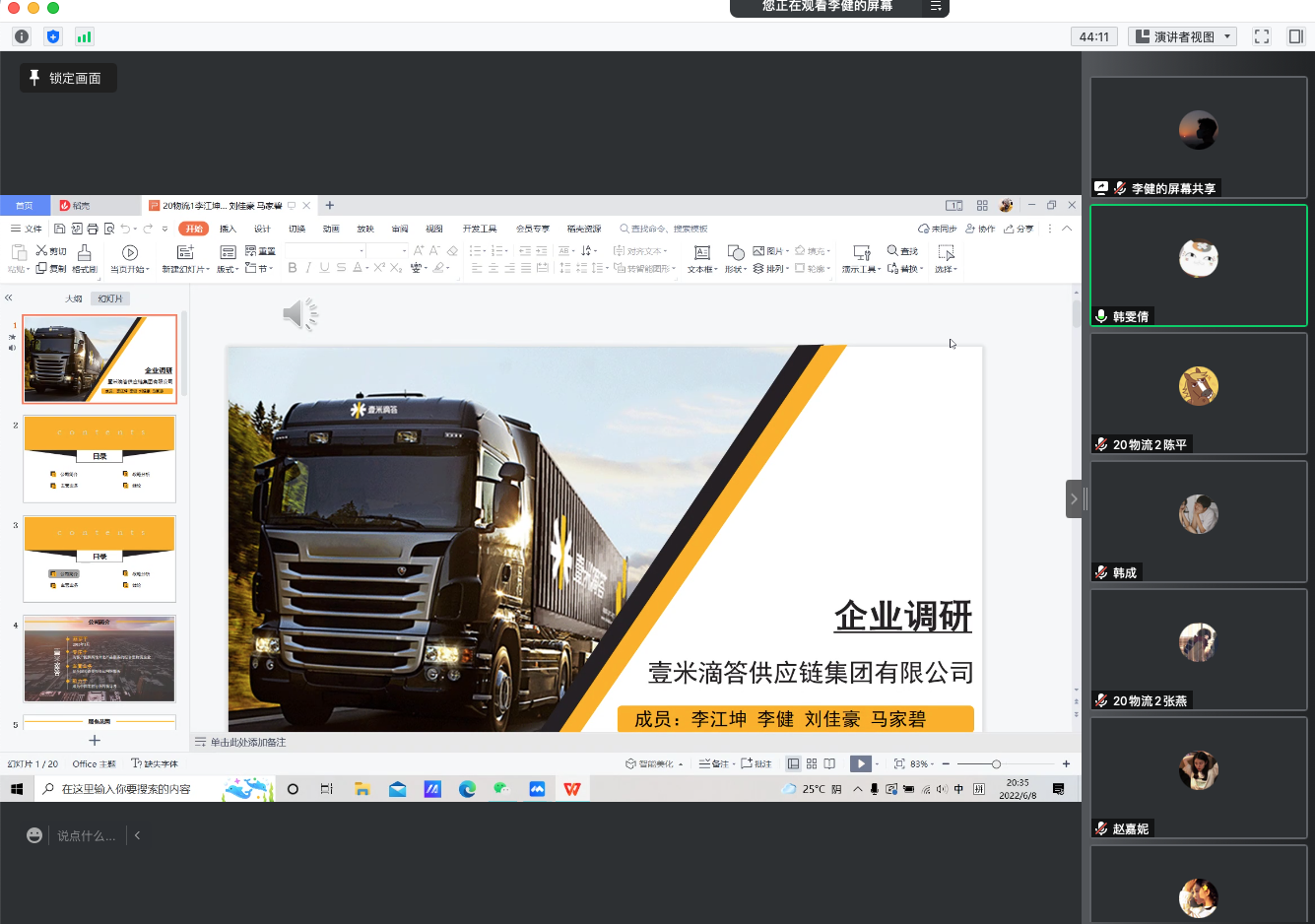Switch to slide sorter grid view
1315x924 pixels.
[812, 763]
